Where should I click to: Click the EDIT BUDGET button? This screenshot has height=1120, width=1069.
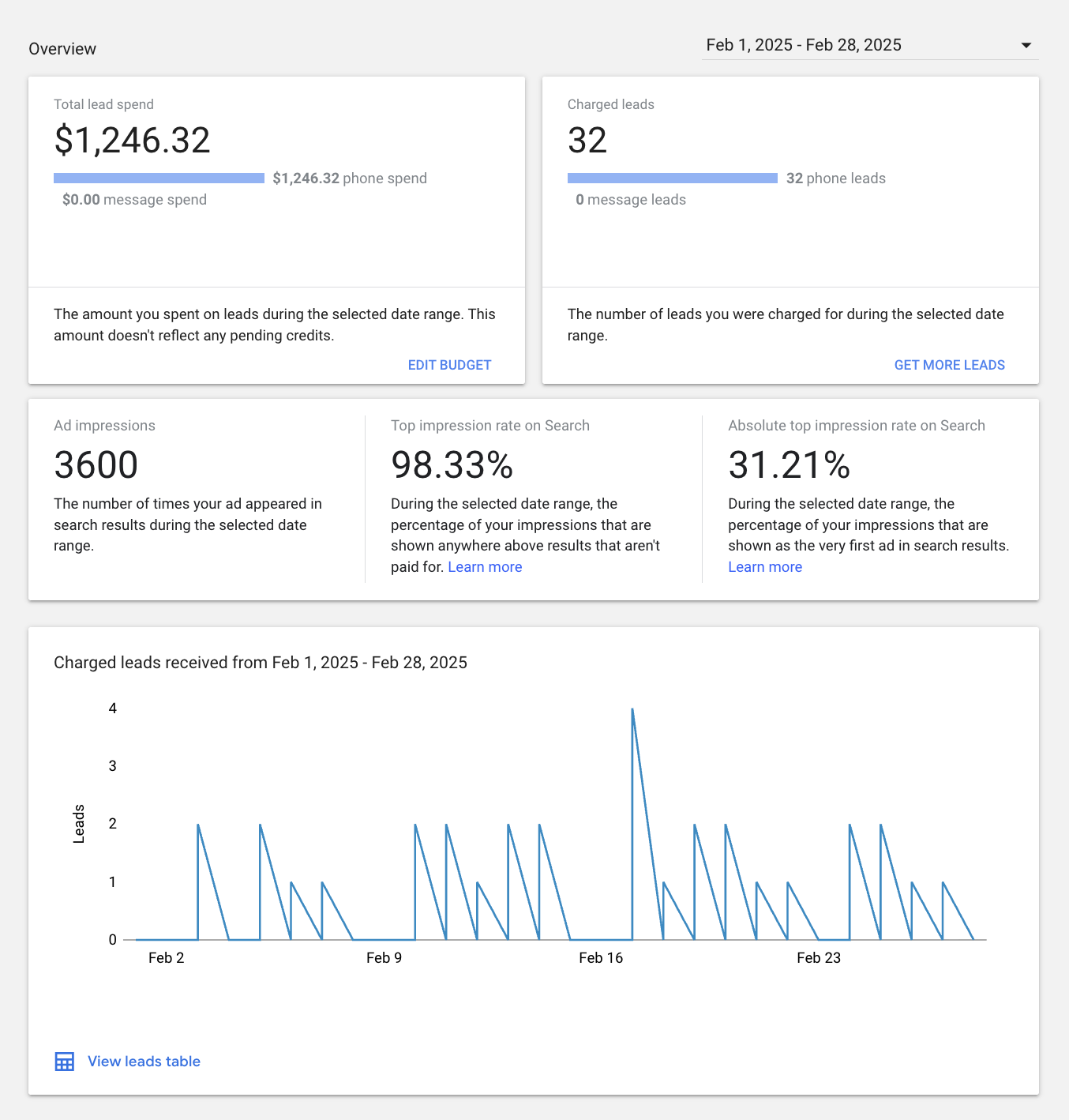click(449, 365)
